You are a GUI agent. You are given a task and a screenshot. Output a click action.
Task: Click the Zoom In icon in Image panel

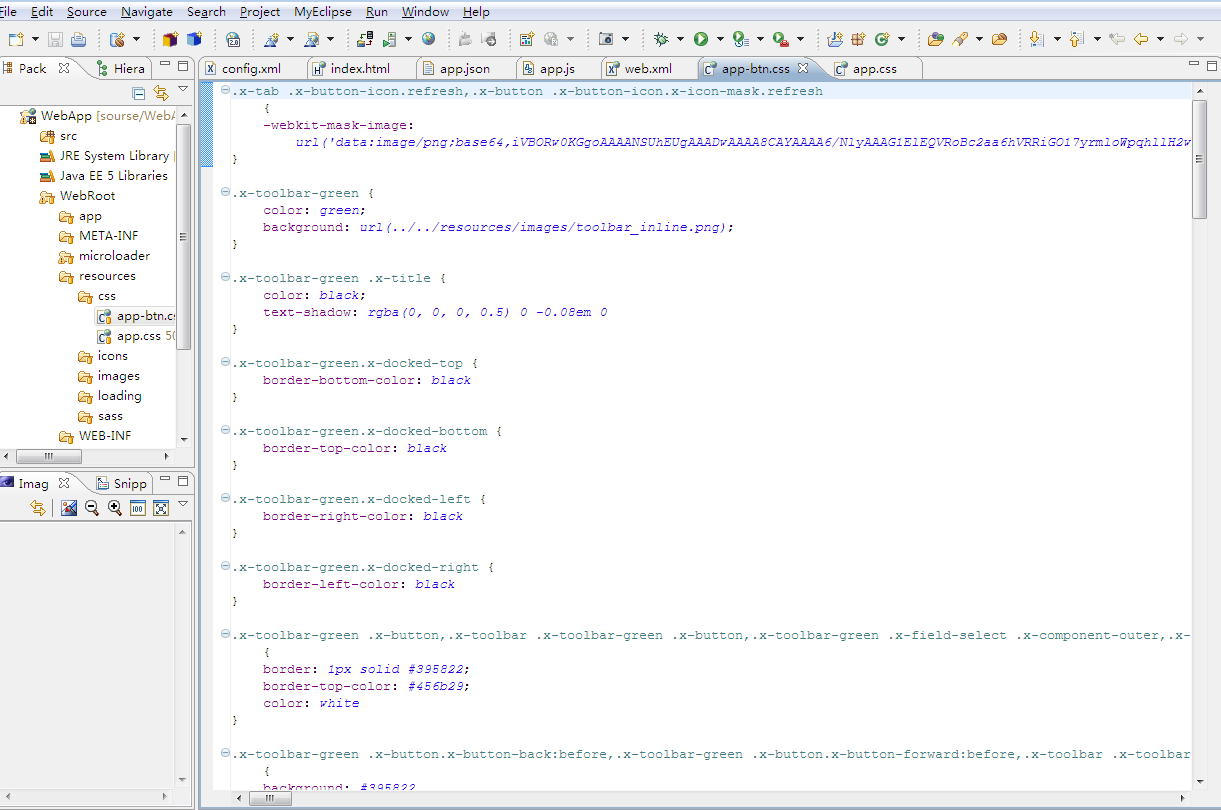(115, 508)
